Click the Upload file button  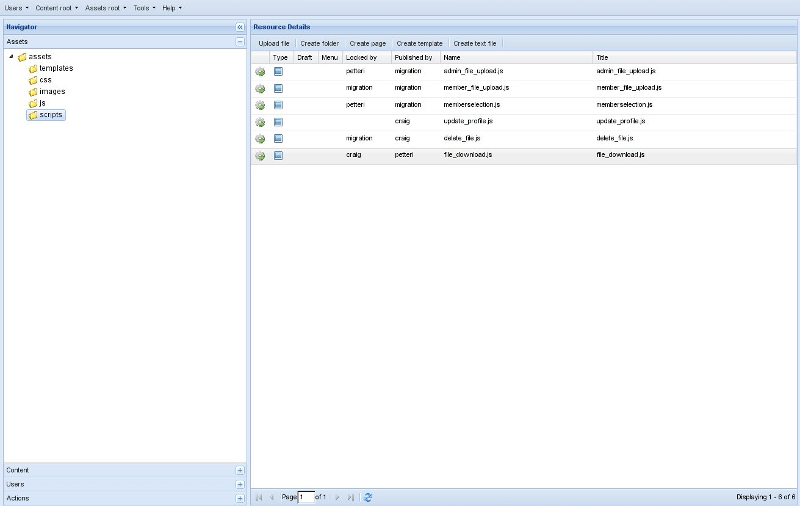coord(274,44)
